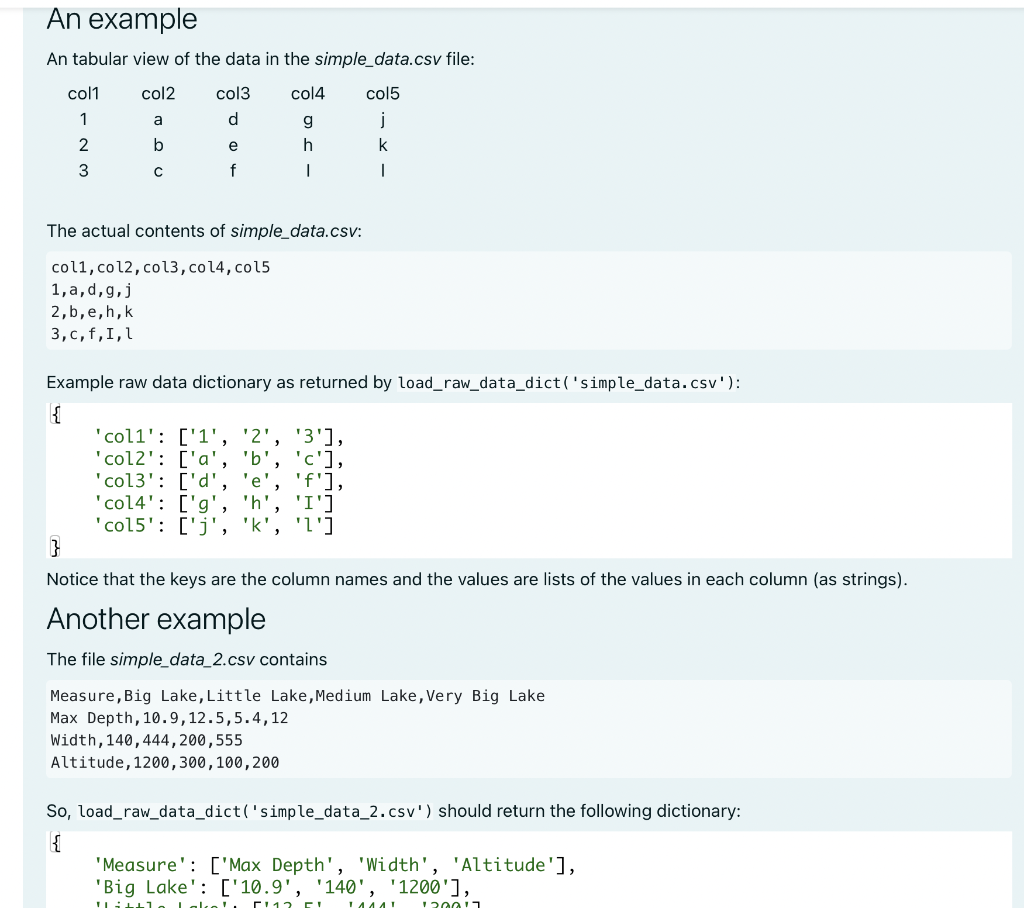Click the closing brace of the first dictionary
This screenshot has height=908, width=1024.
(x=56, y=548)
